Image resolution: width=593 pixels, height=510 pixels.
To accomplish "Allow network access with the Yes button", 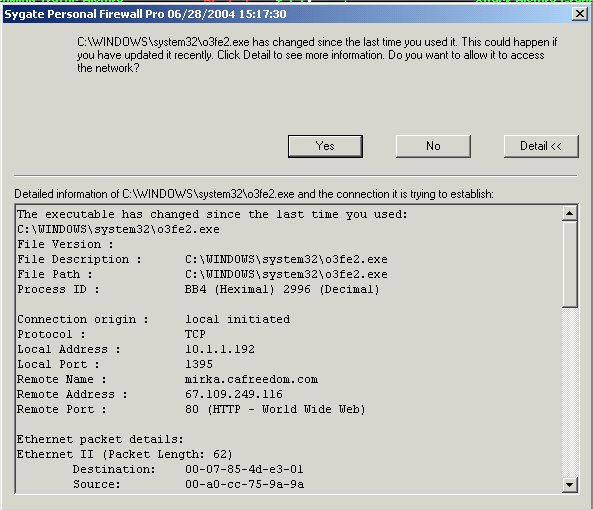I will click(x=325, y=146).
